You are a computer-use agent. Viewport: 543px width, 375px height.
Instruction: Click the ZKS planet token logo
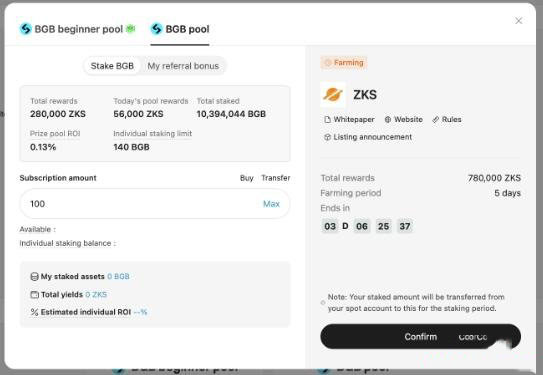[333, 94]
